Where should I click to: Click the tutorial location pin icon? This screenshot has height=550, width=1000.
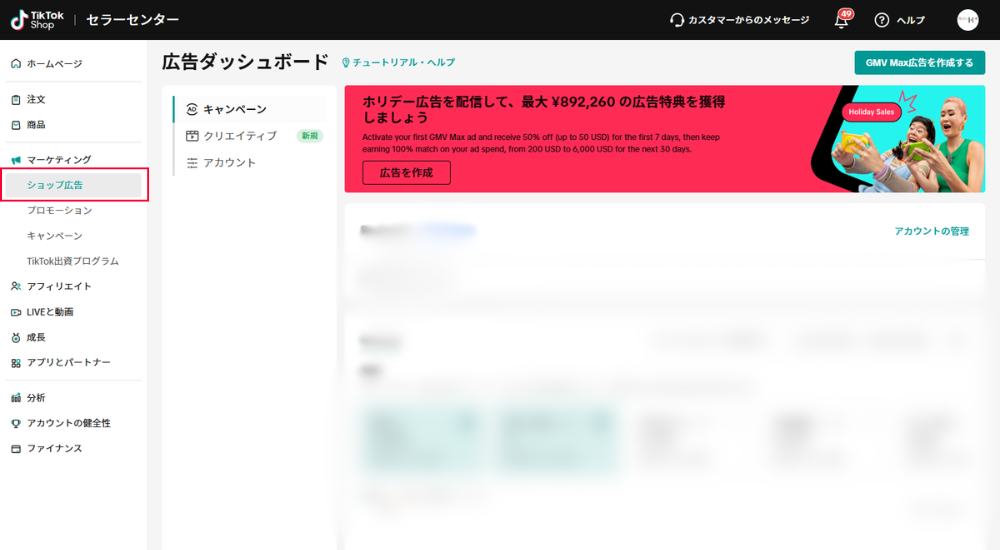tap(346, 63)
